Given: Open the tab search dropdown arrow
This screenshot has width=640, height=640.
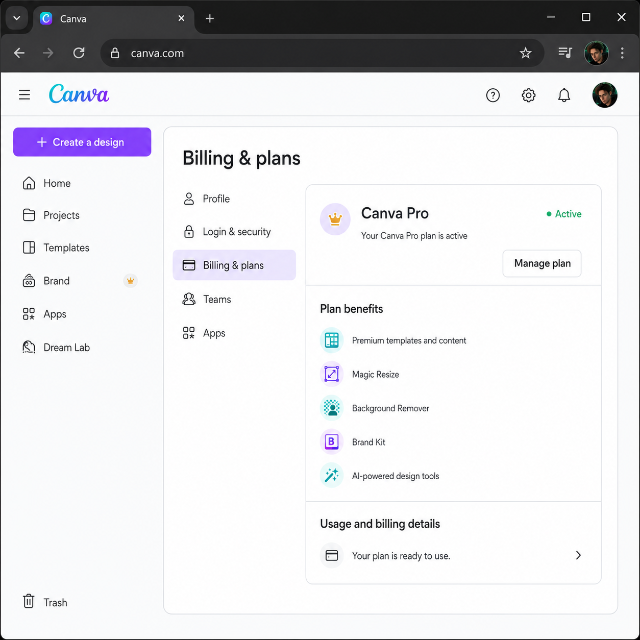Looking at the screenshot, I should click(17, 18).
